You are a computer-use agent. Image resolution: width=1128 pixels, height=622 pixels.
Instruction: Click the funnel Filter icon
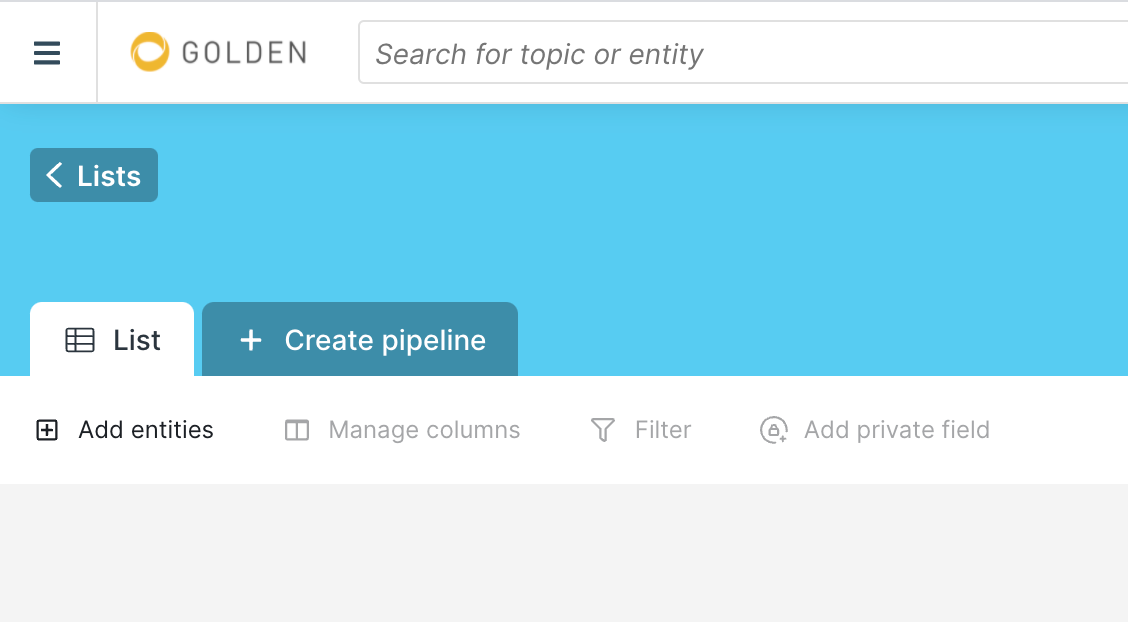[603, 430]
